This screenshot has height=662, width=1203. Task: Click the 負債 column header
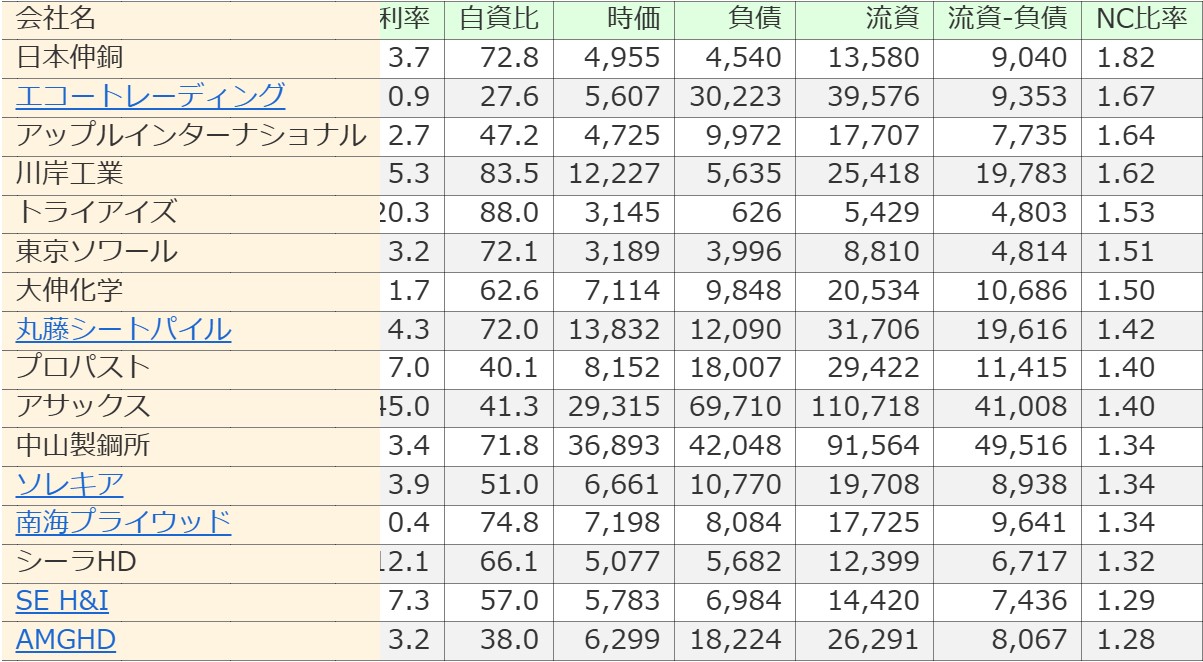pos(755,18)
